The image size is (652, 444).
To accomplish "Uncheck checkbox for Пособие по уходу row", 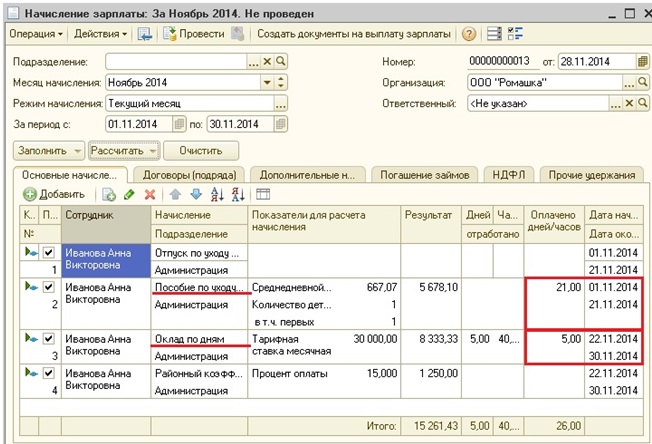I will [49, 287].
